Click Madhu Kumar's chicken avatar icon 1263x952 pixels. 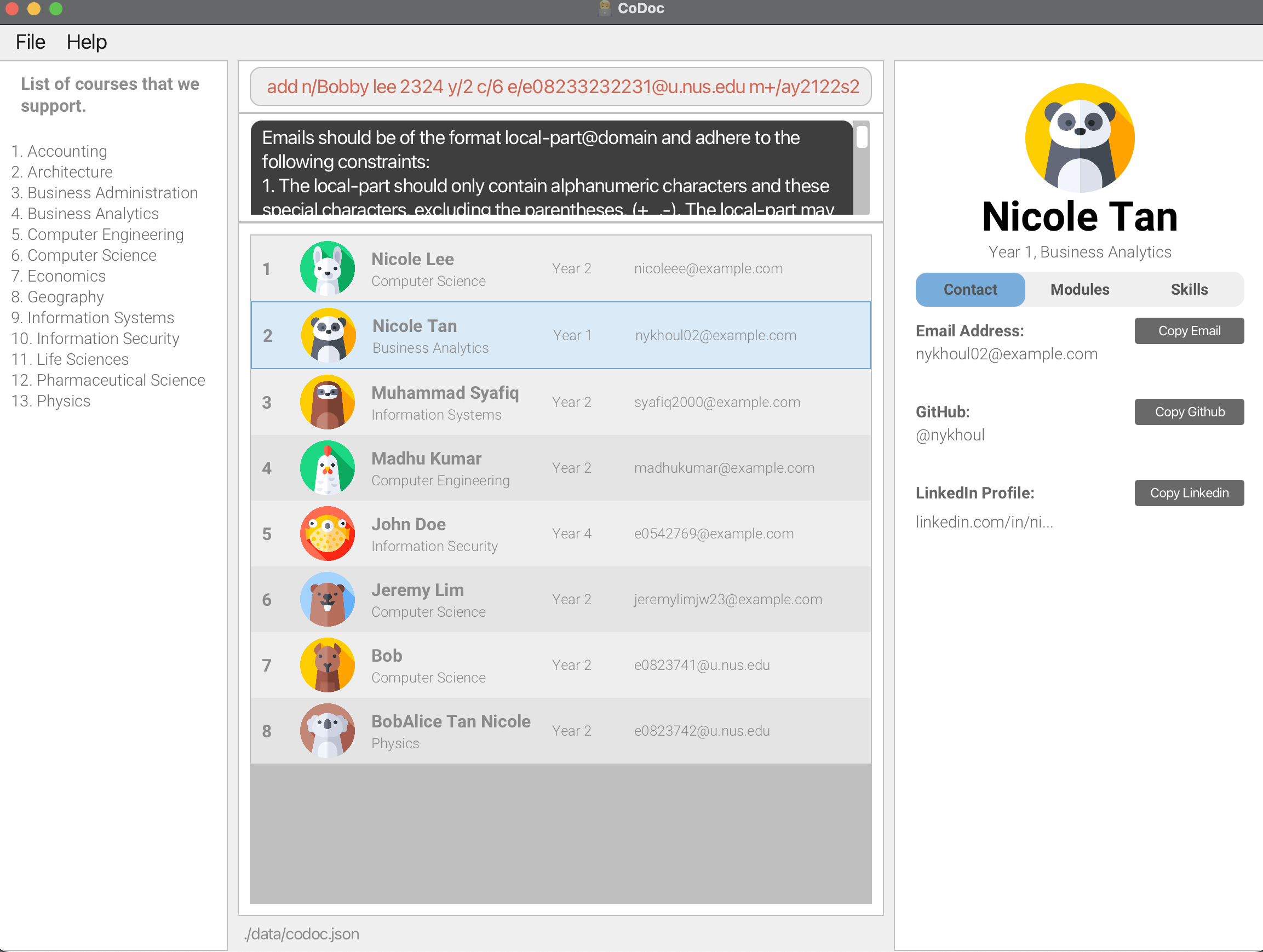pos(327,468)
